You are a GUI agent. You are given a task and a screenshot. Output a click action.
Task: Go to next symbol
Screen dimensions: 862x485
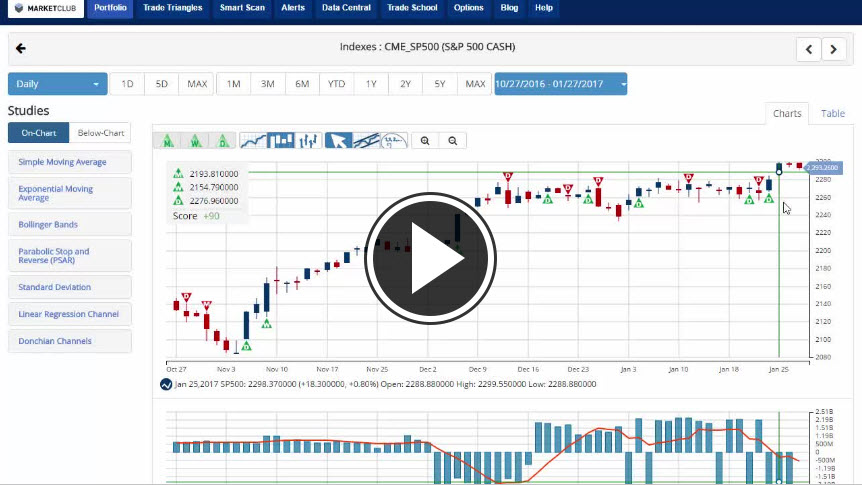[833, 49]
